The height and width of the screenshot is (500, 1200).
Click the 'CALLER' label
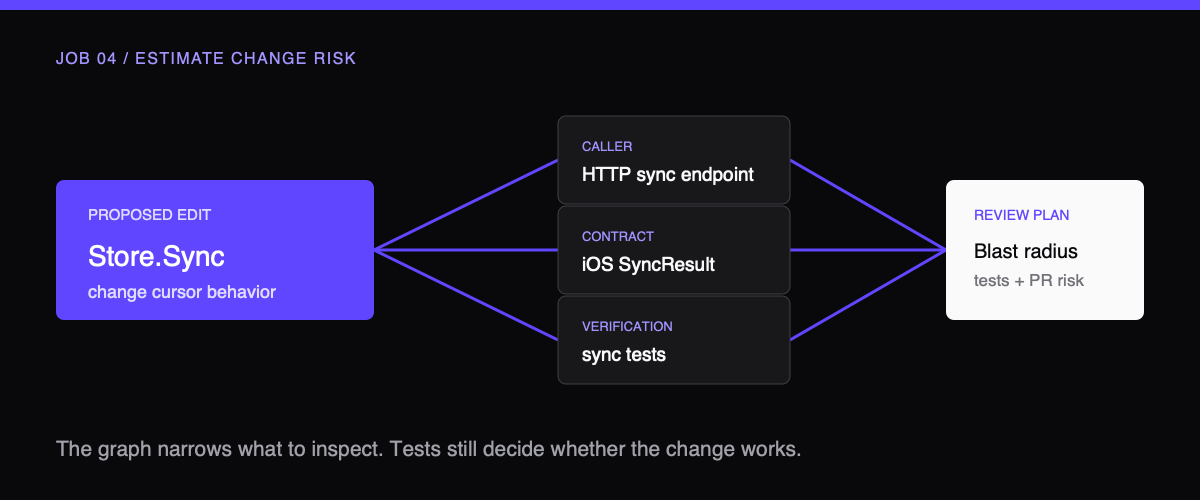click(607, 147)
